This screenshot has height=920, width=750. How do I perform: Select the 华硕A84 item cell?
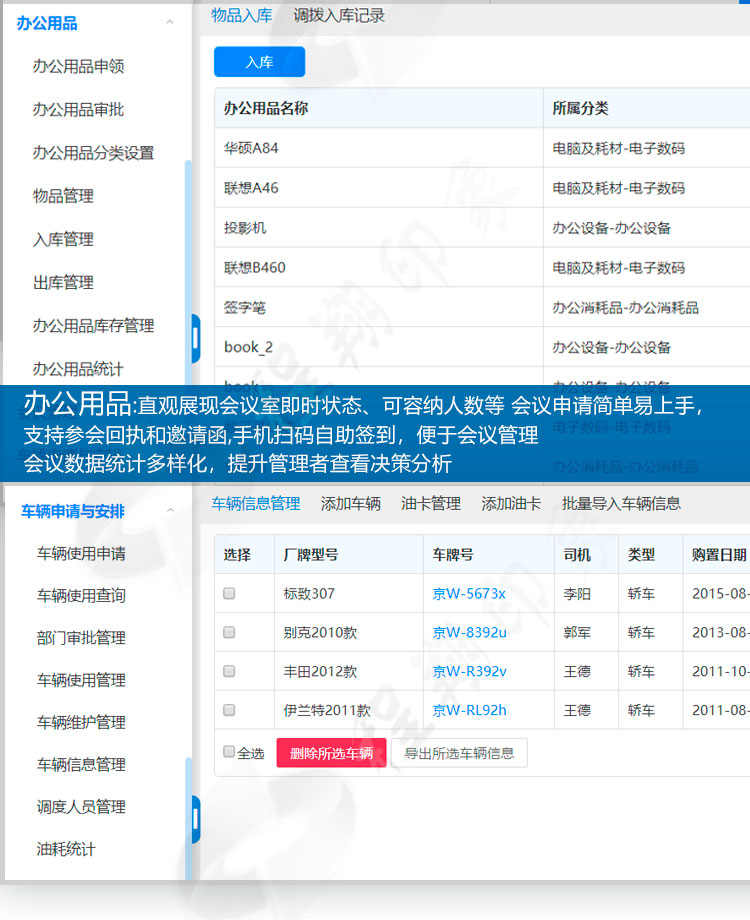[x=379, y=148]
